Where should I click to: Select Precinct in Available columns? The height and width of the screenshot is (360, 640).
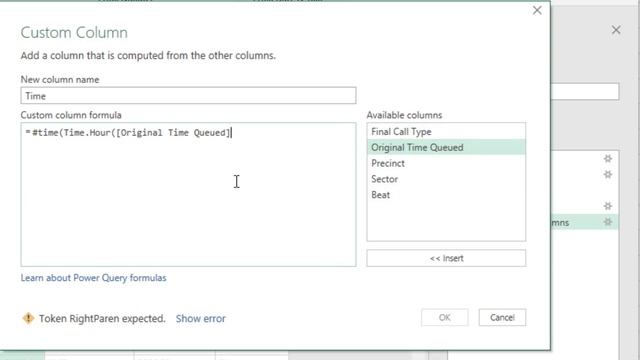(446, 163)
